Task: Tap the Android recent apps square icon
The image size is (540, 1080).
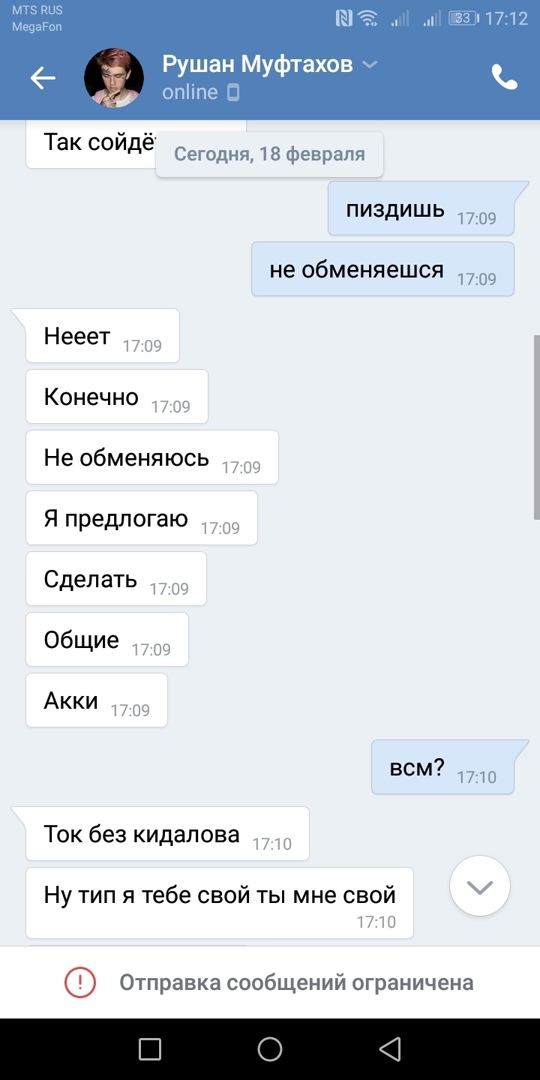Action: click(x=149, y=1049)
